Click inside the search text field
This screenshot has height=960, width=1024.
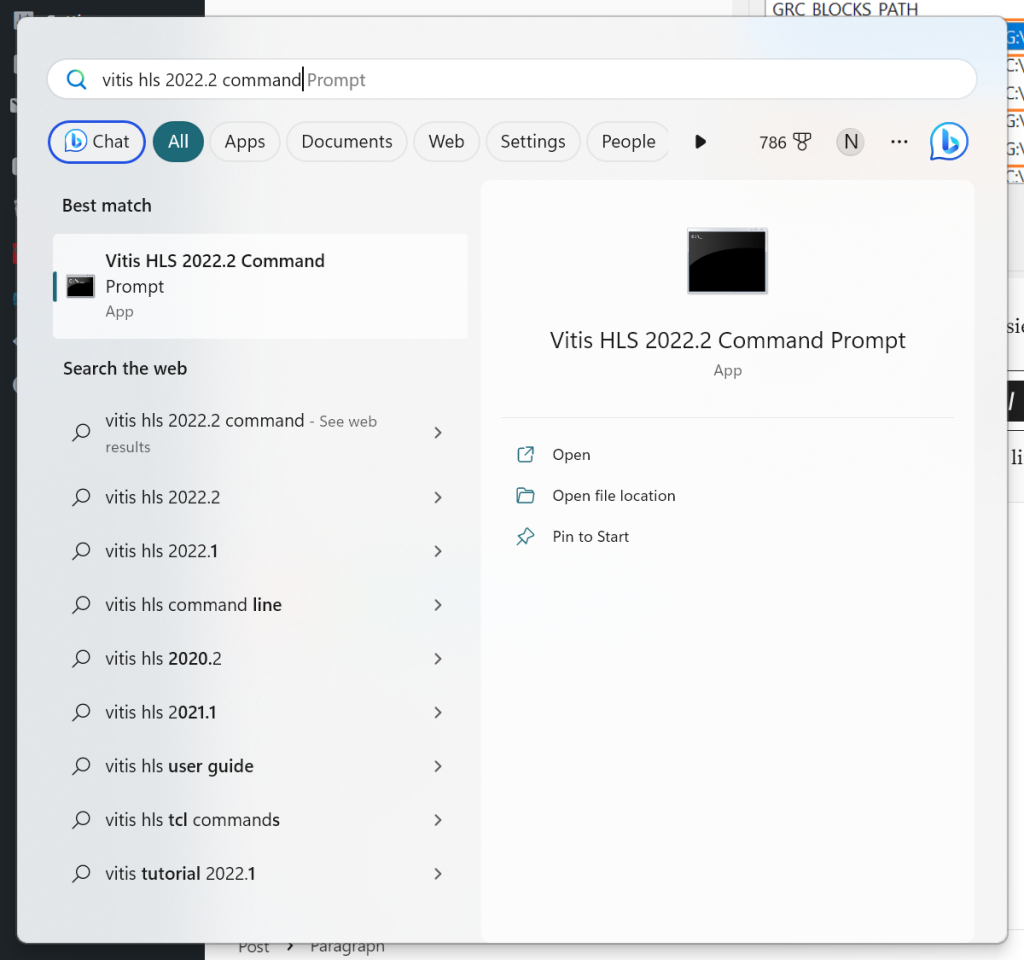(x=512, y=80)
